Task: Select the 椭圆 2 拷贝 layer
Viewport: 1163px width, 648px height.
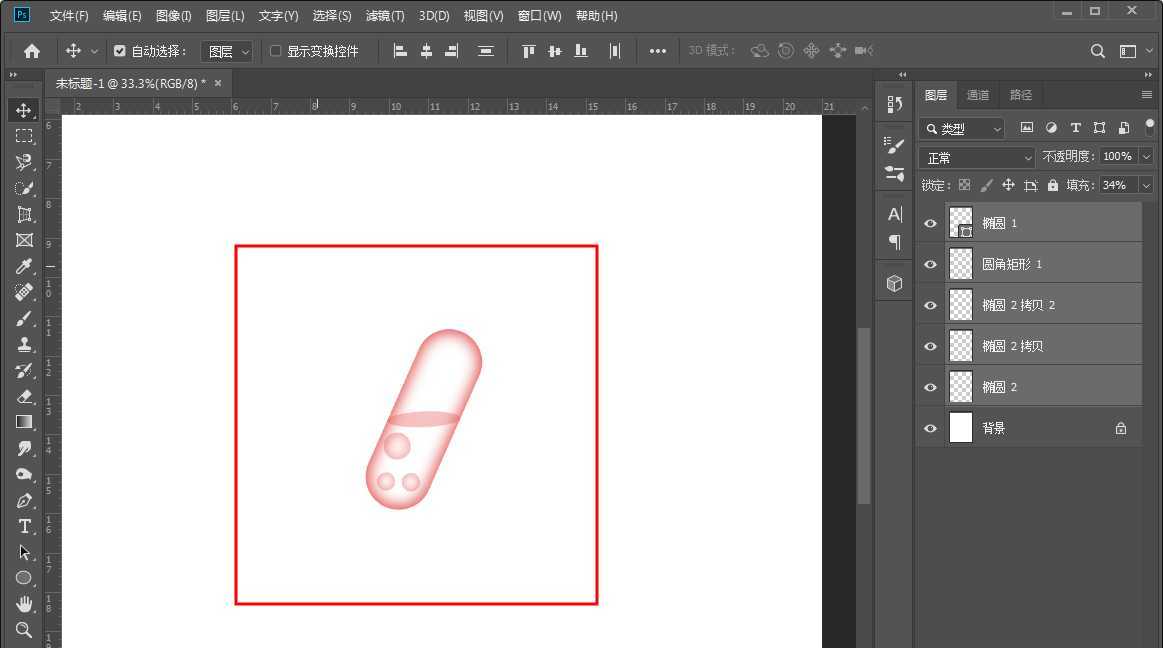Action: (x=1040, y=346)
